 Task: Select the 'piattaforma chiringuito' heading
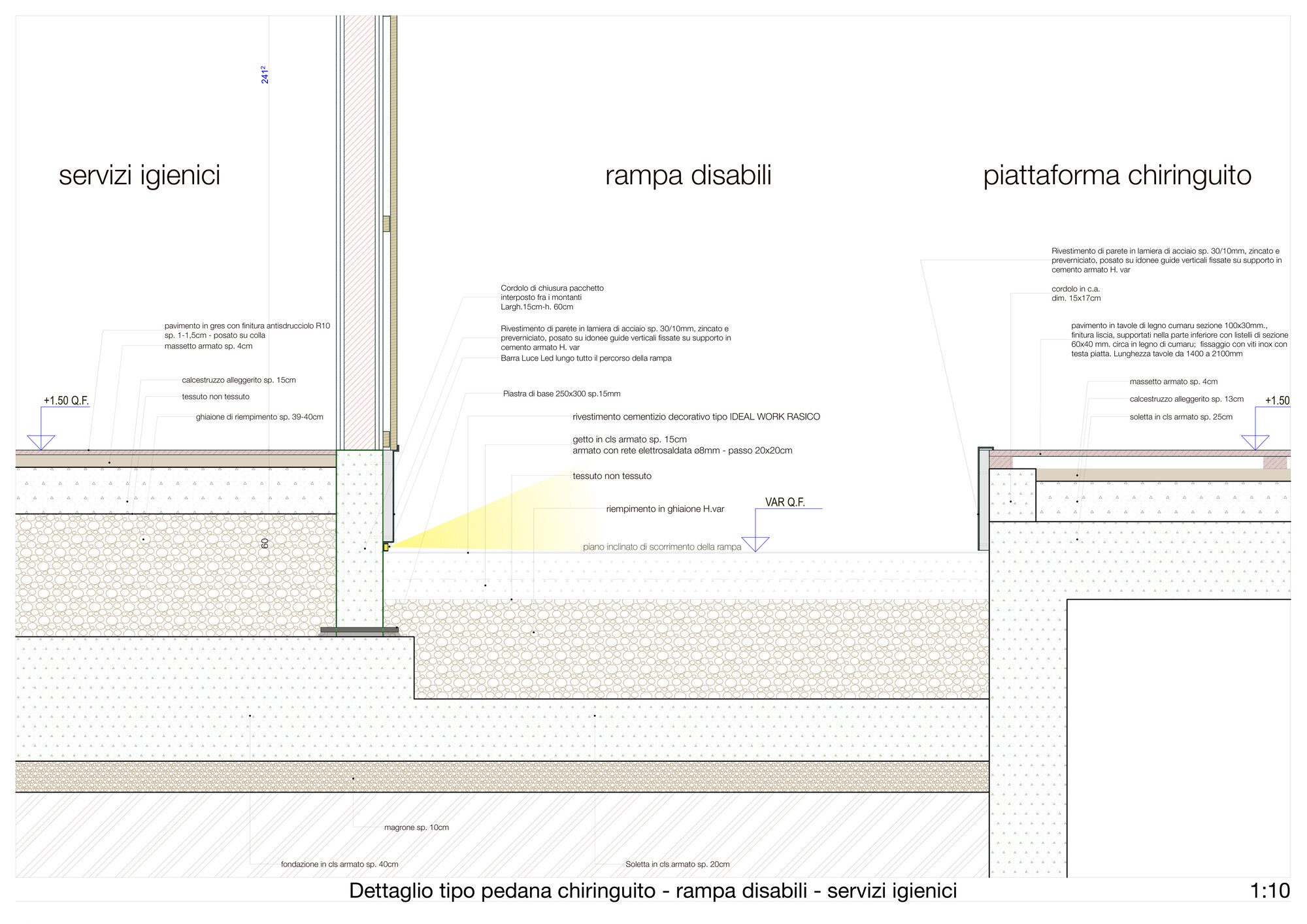(x=1117, y=176)
